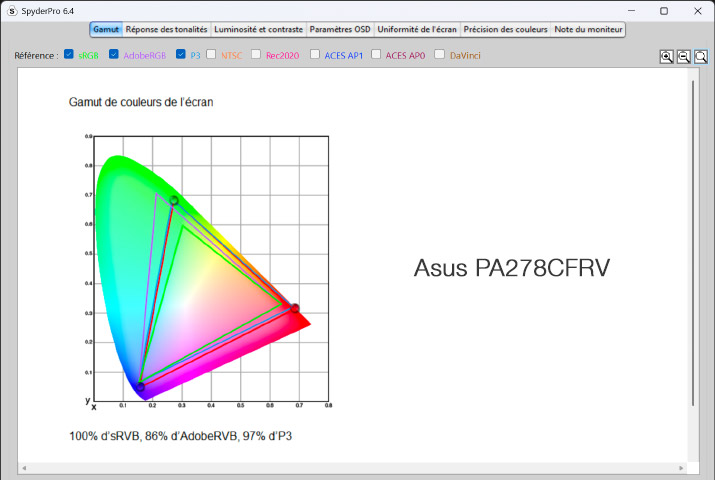Uncheck the AdobeRGB reference checkbox
The width and height of the screenshot is (715, 480).
(114, 54)
